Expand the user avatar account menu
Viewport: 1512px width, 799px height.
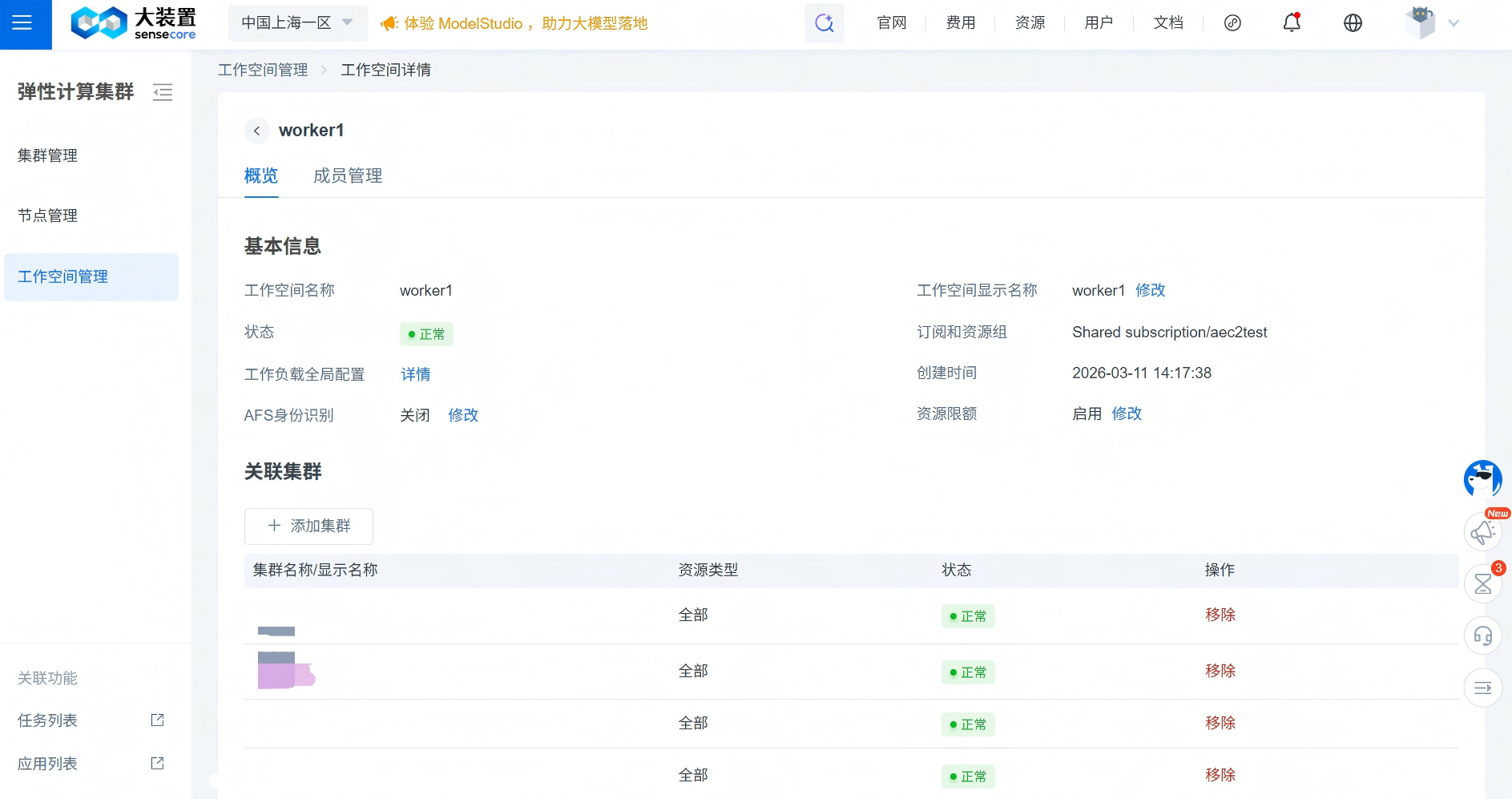point(1433,23)
